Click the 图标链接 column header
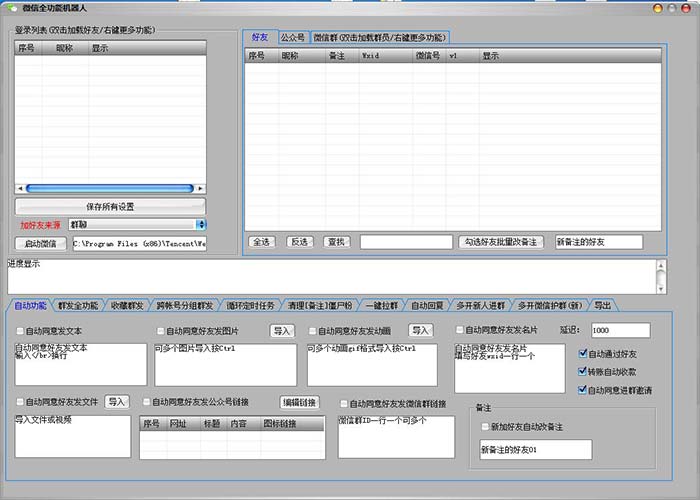The image size is (700, 500). (x=292, y=424)
